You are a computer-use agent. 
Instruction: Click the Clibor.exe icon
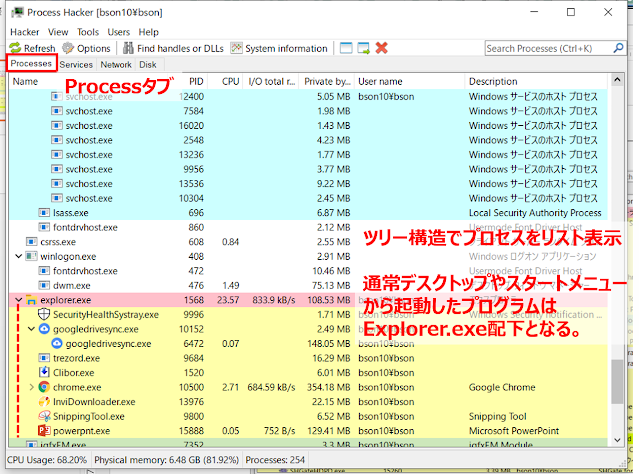tap(44, 372)
